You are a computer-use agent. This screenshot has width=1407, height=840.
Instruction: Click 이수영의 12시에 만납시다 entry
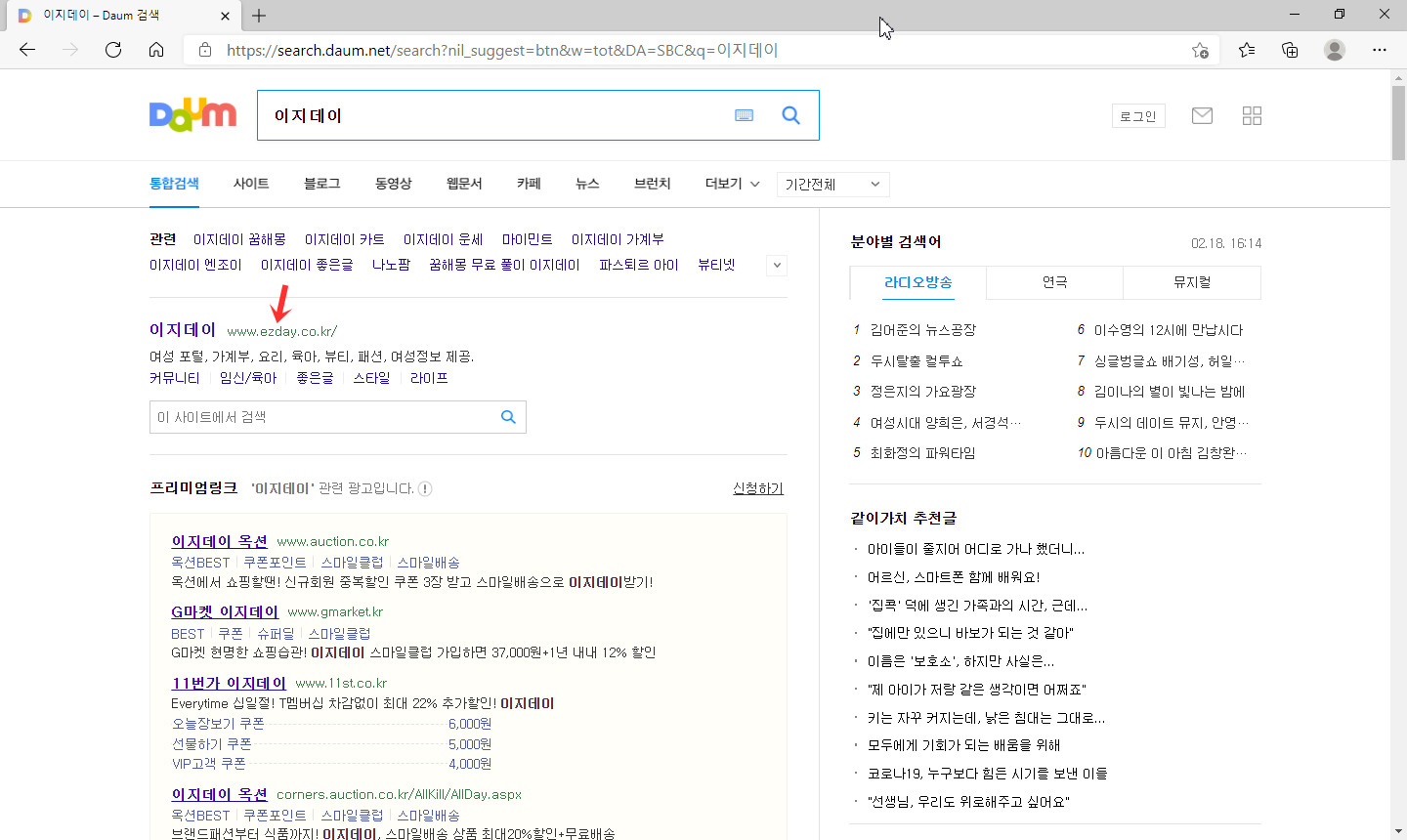[x=1169, y=330]
